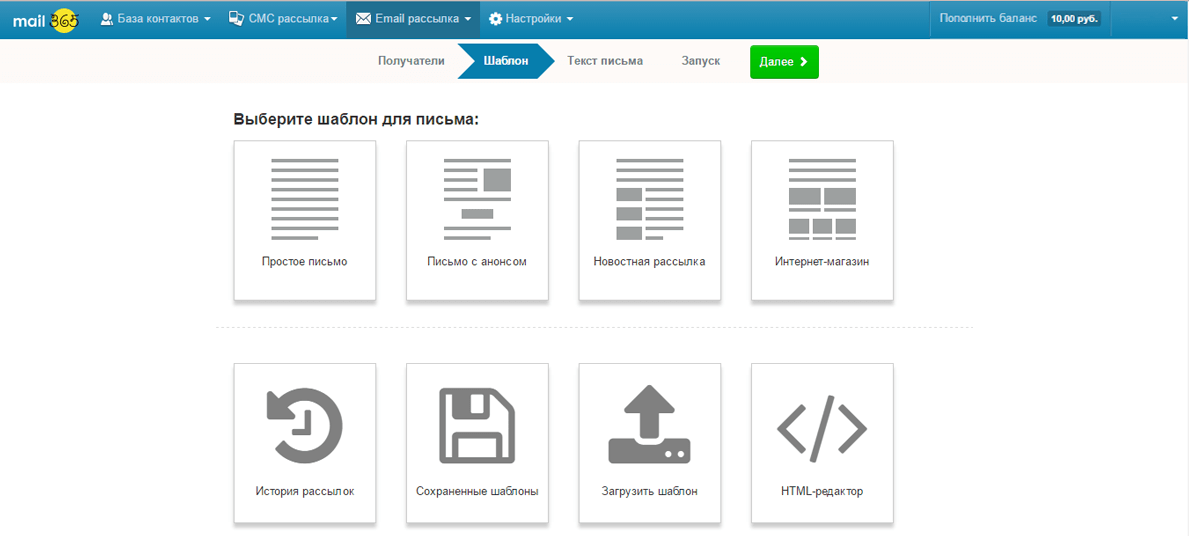Click the 10,00 руб. balance badge
Screen dimensions: 1189x536
point(1074,19)
